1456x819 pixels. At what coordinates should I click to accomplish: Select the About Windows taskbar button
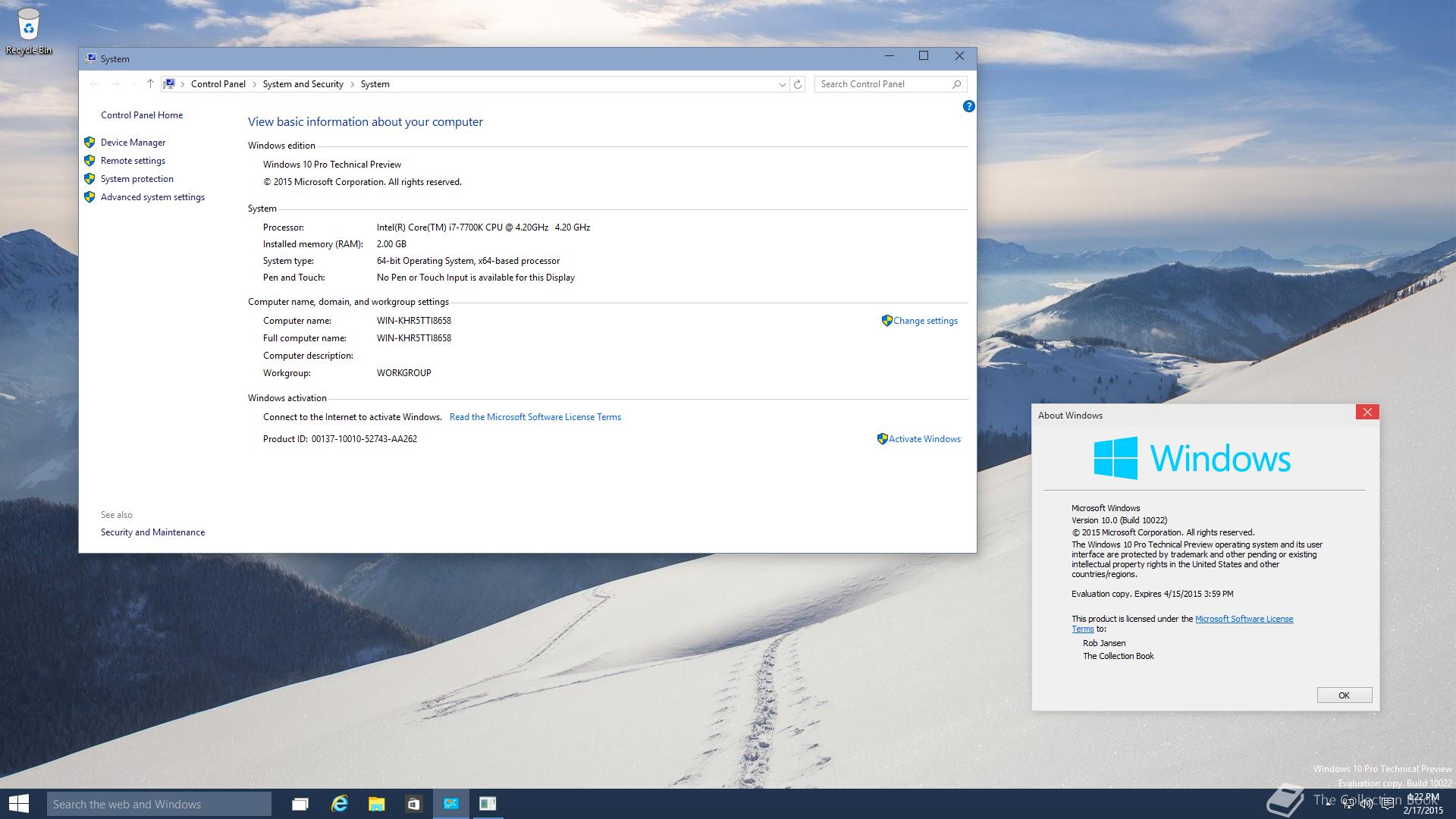[x=488, y=804]
